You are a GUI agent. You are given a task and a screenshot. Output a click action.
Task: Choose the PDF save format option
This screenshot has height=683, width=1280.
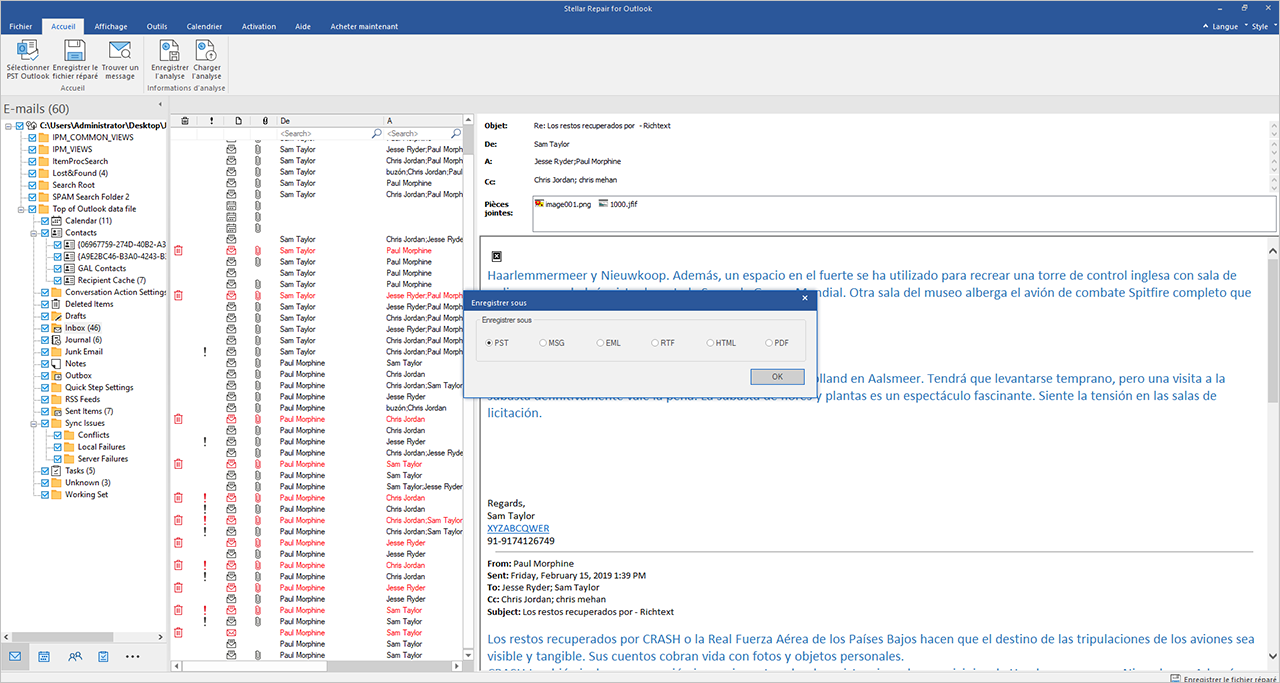click(769, 343)
